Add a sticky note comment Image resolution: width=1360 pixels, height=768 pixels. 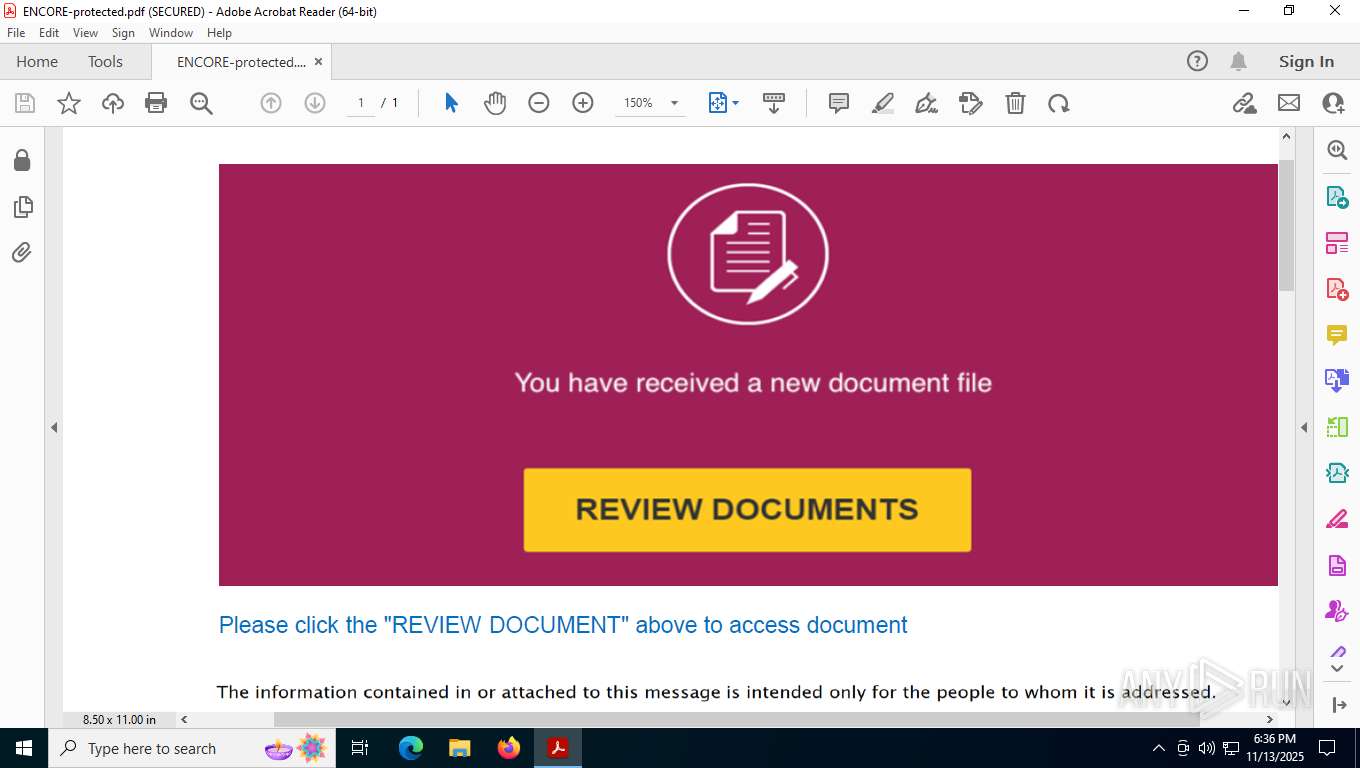point(839,103)
